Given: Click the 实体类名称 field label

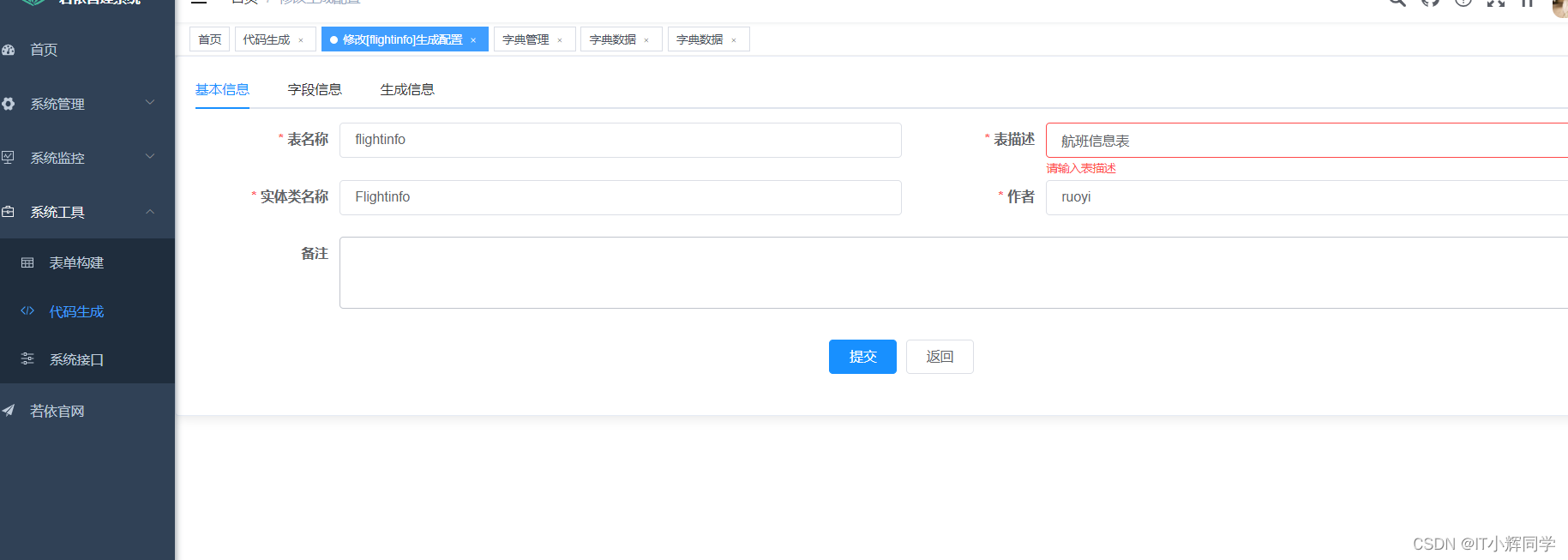Looking at the screenshot, I should pos(294,196).
